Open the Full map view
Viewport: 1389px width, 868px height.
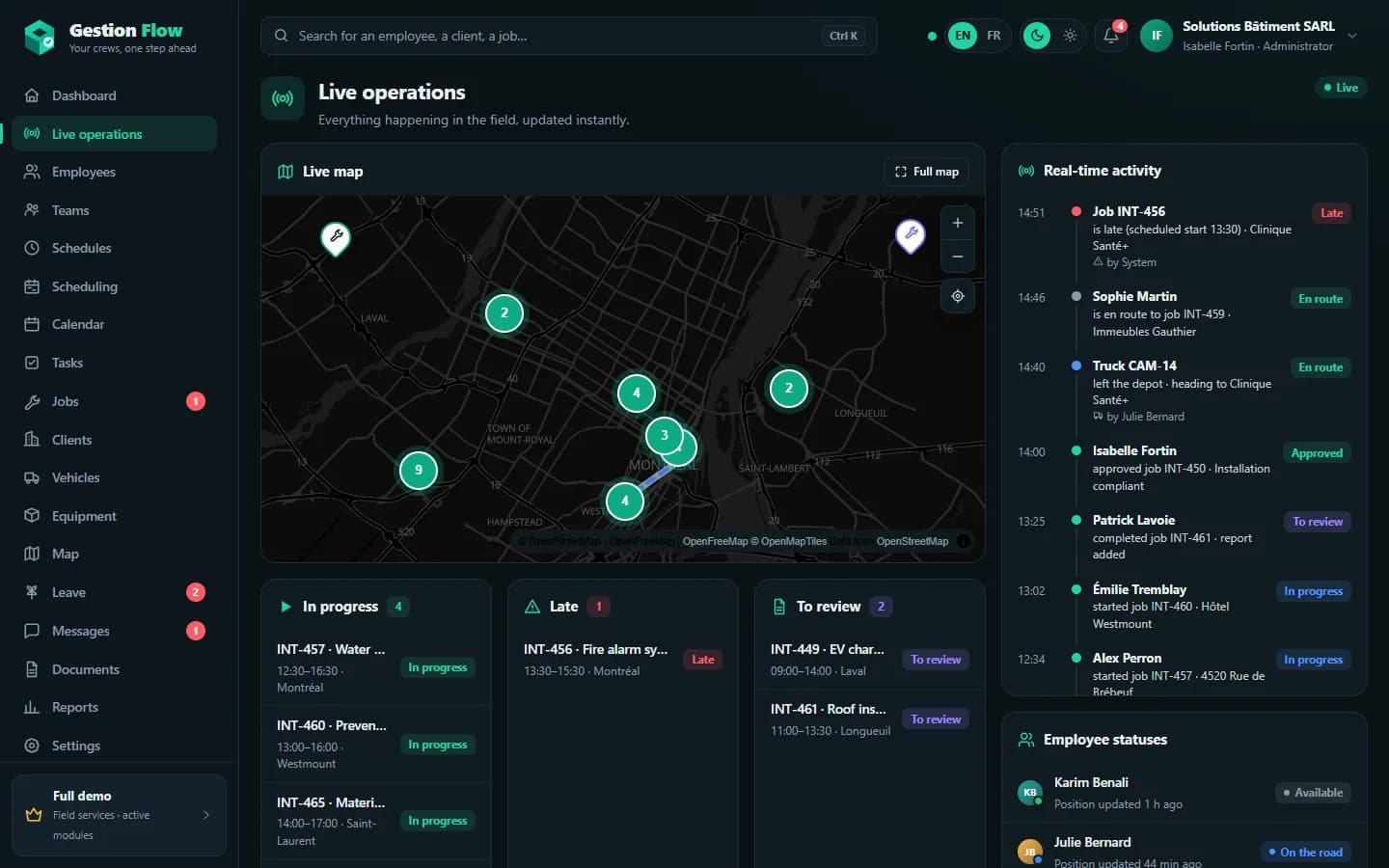[926, 172]
